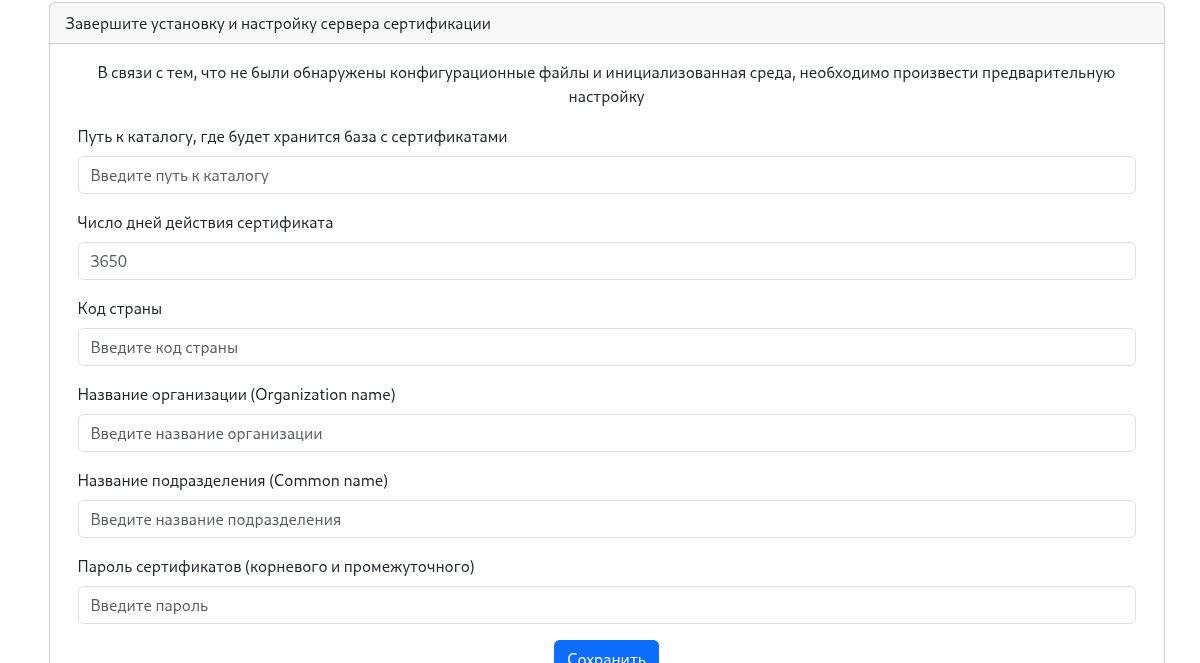Click the placeholder 'Введите пароль'
Screen dimensions: 1200x663
click(149, 605)
